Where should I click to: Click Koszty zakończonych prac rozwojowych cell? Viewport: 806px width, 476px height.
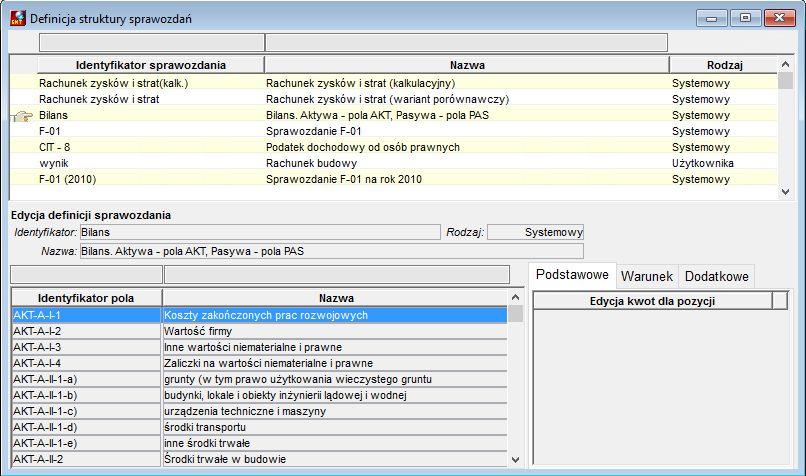(335, 315)
